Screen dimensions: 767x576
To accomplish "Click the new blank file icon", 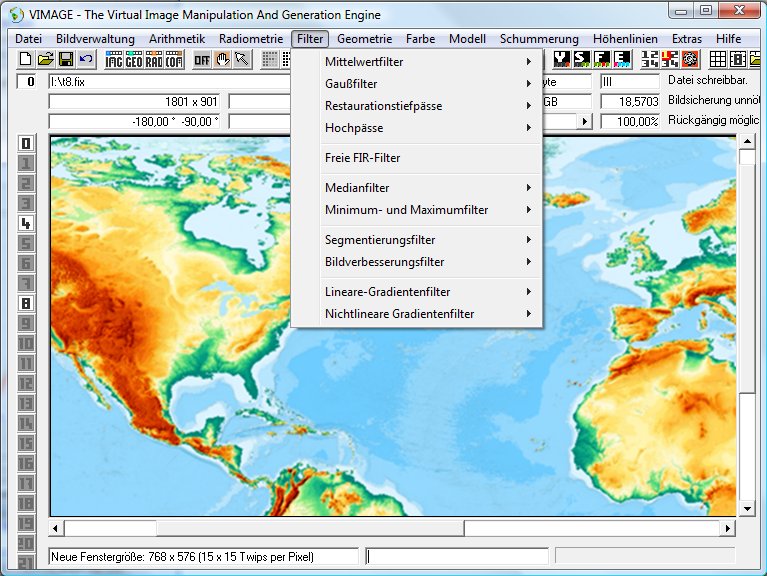I will 25,60.
